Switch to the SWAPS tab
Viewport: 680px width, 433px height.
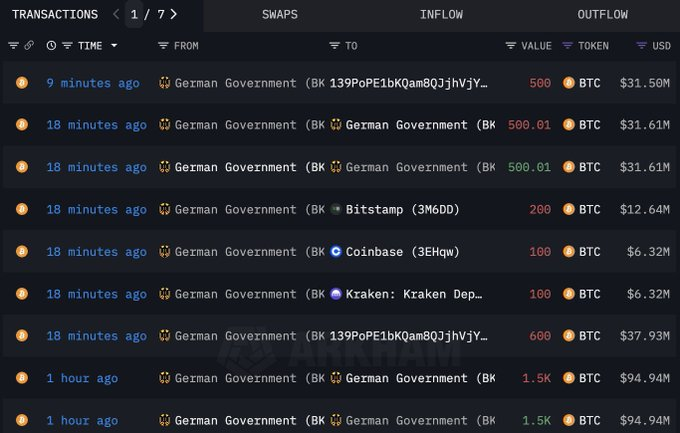279,15
